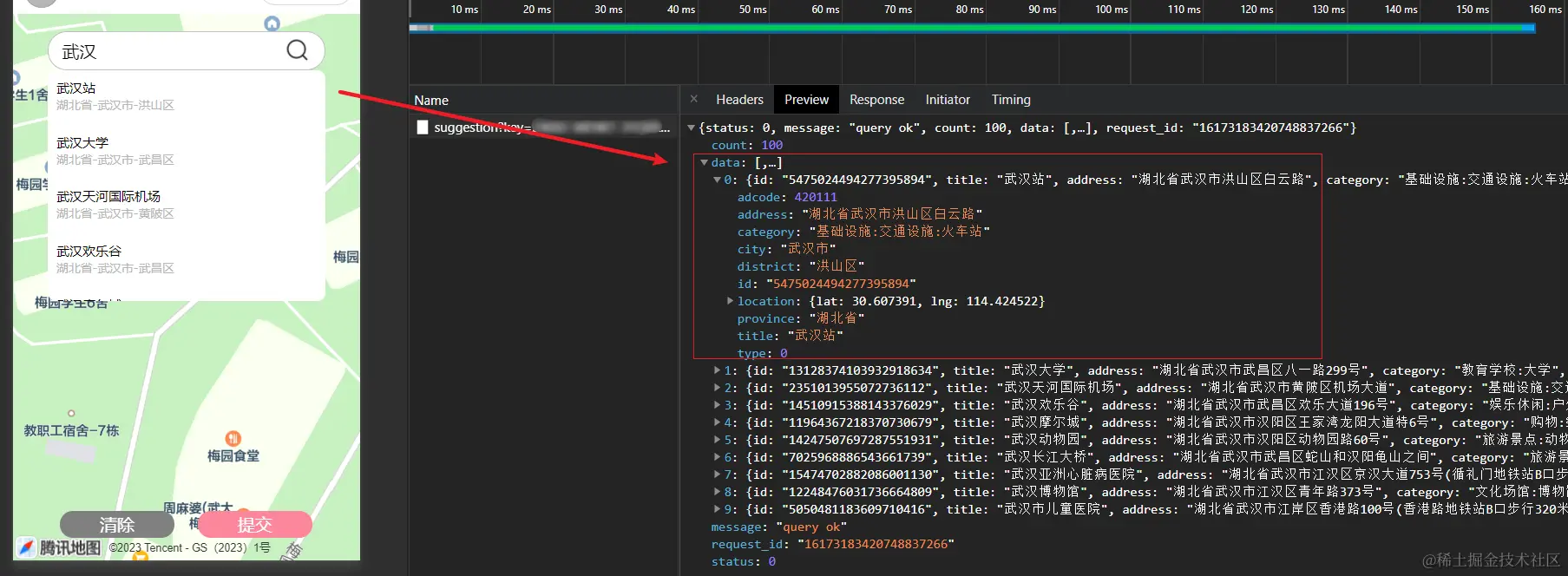Click the Tencent Map logo
Viewport: 1568px width, 576px height.
coord(59,547)
